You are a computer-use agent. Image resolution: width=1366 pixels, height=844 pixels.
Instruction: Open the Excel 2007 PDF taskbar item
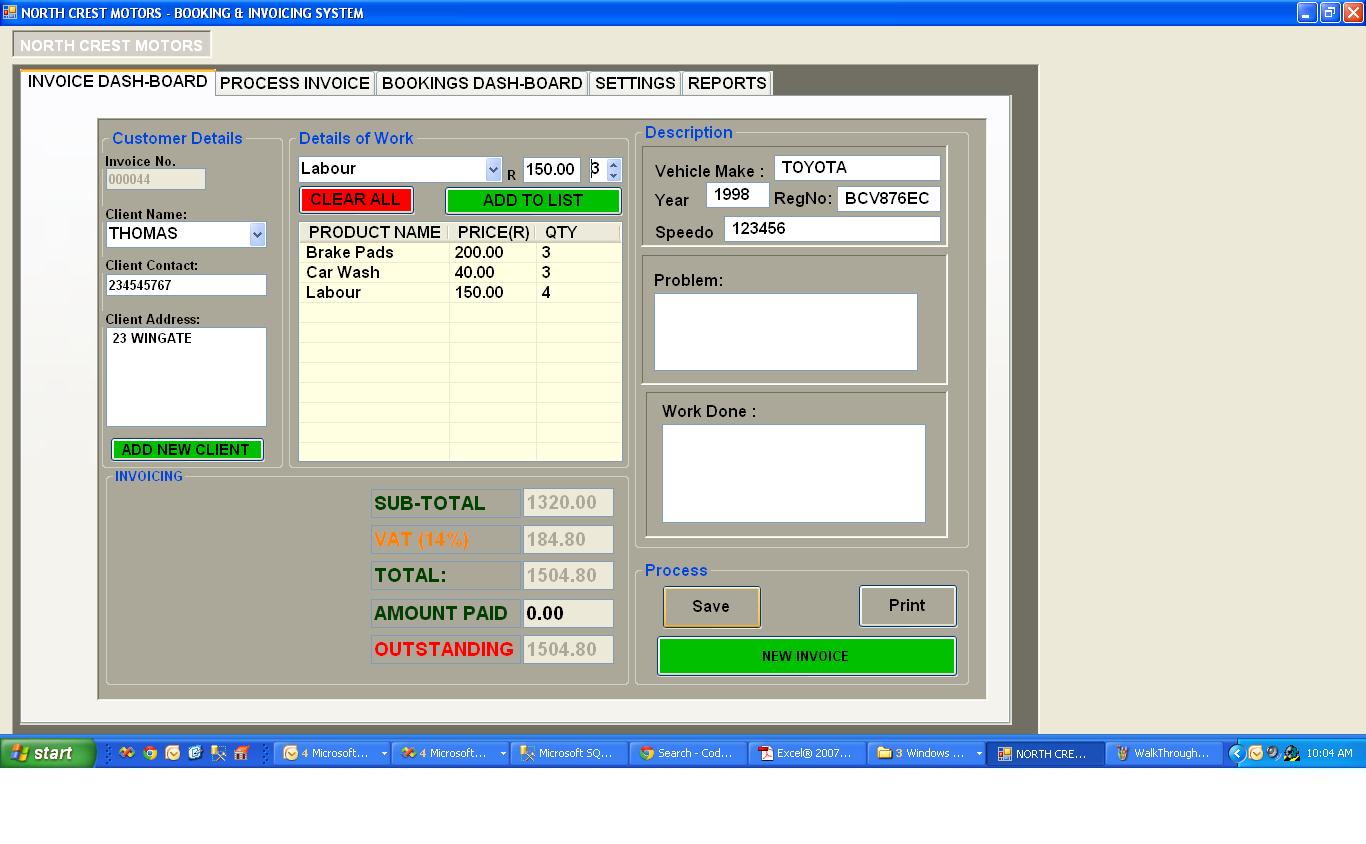(x=805, y=753)
